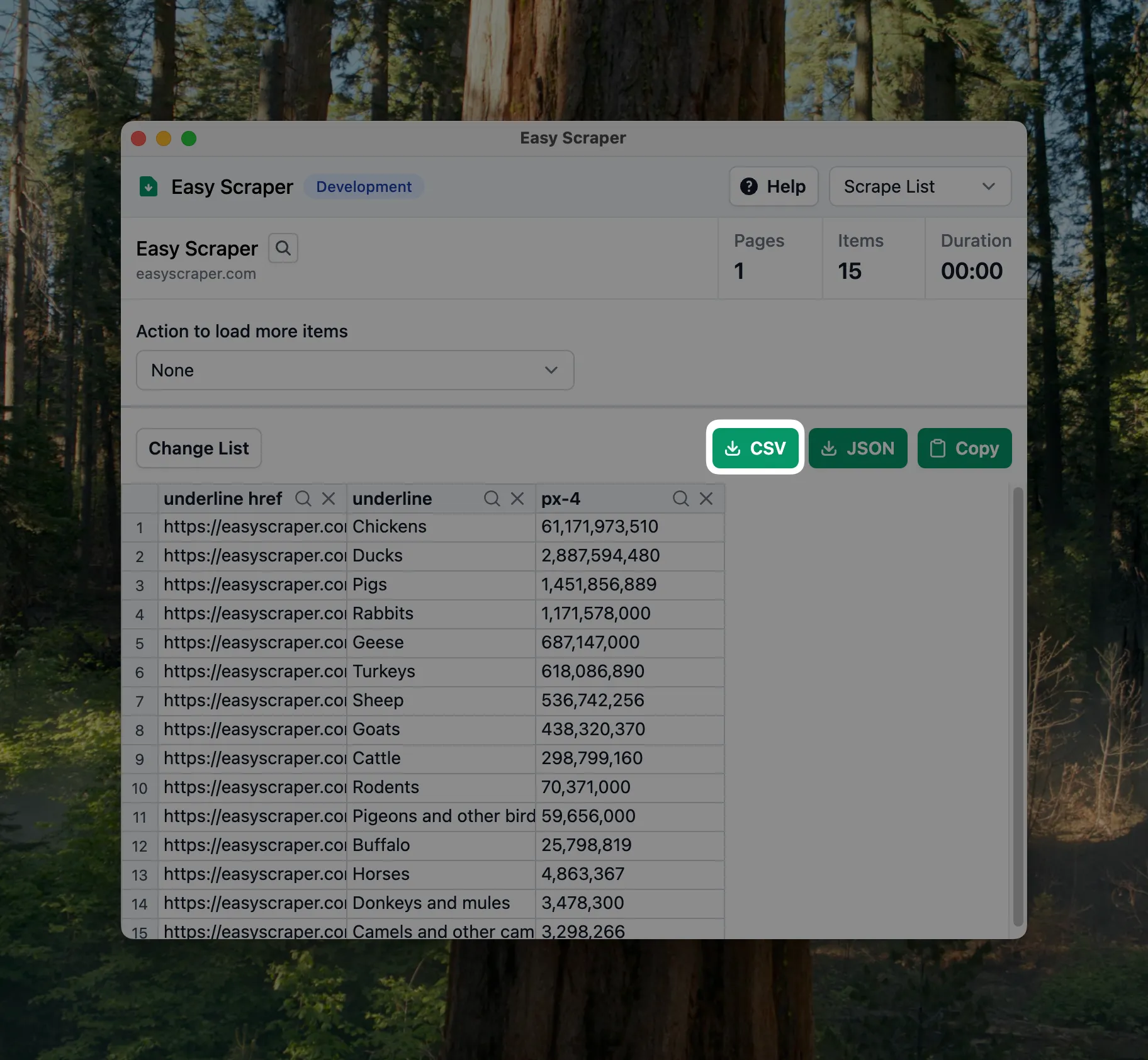Screen dimensions: 1148x1060
Task: Delete the underline column using X icon
Action: coord(517,499)
